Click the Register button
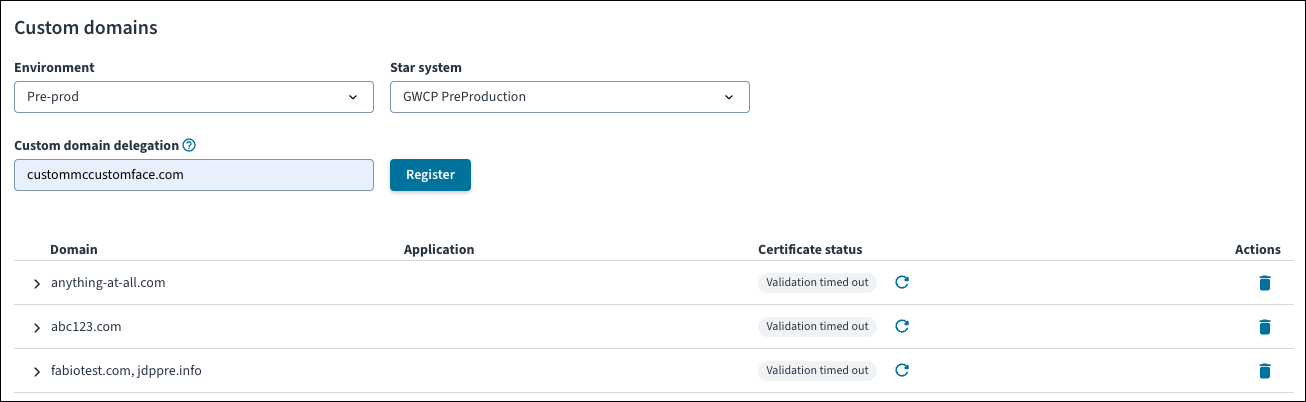Image resolution: width=1306 pixels, height=402 pixels. (x=430, y=175)
